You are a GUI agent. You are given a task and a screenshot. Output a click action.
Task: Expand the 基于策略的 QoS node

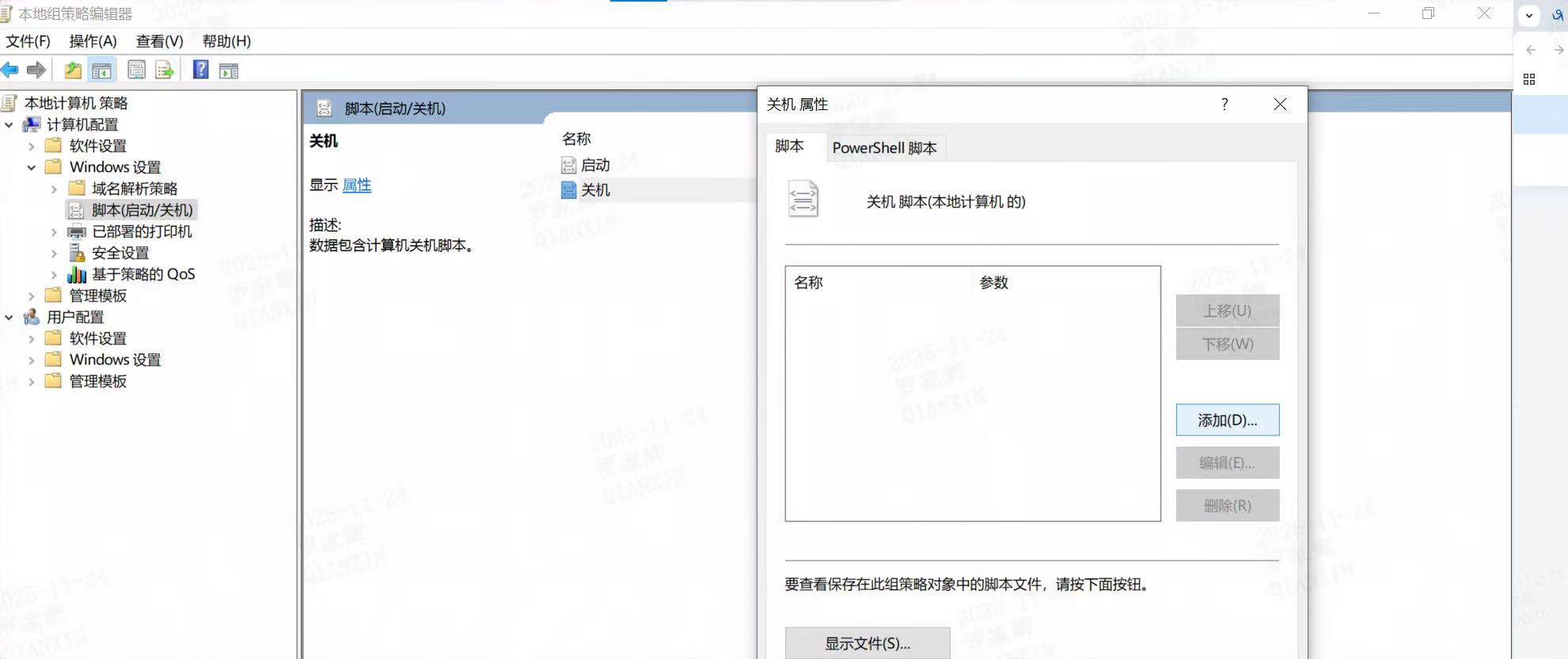(54, 274)
